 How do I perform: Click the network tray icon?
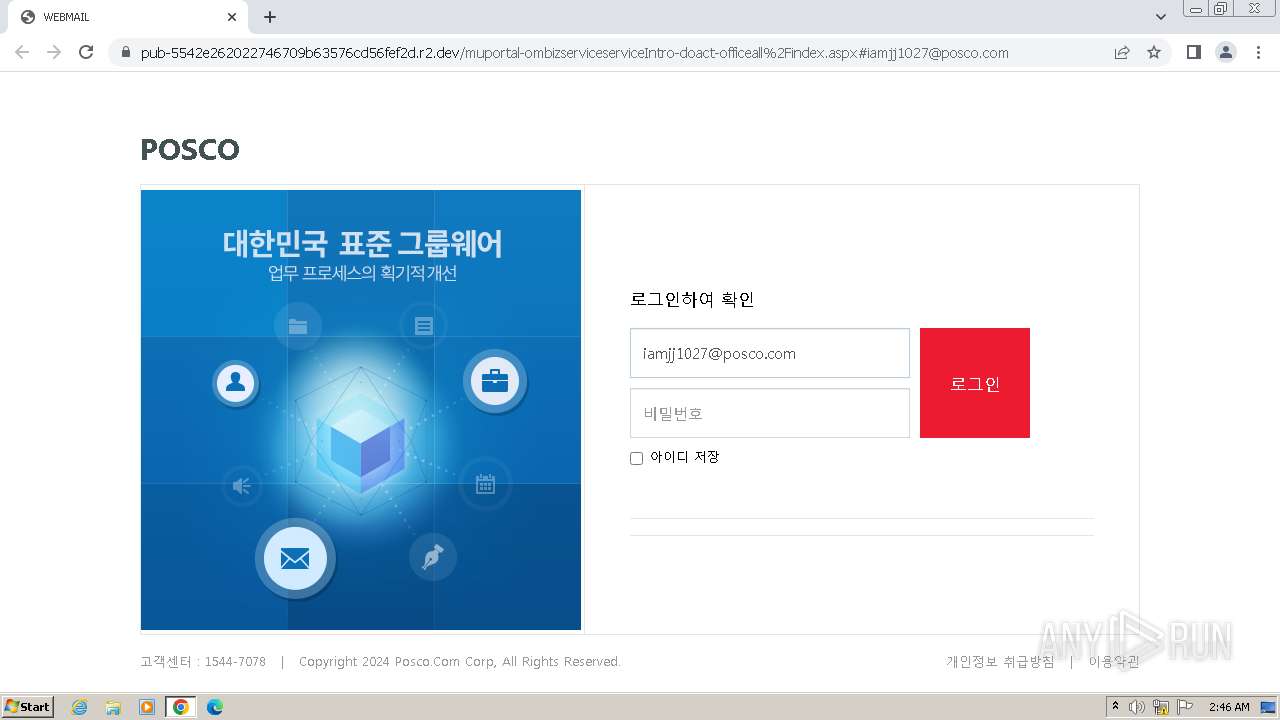pyautogui.click(x=1161, y=707)
